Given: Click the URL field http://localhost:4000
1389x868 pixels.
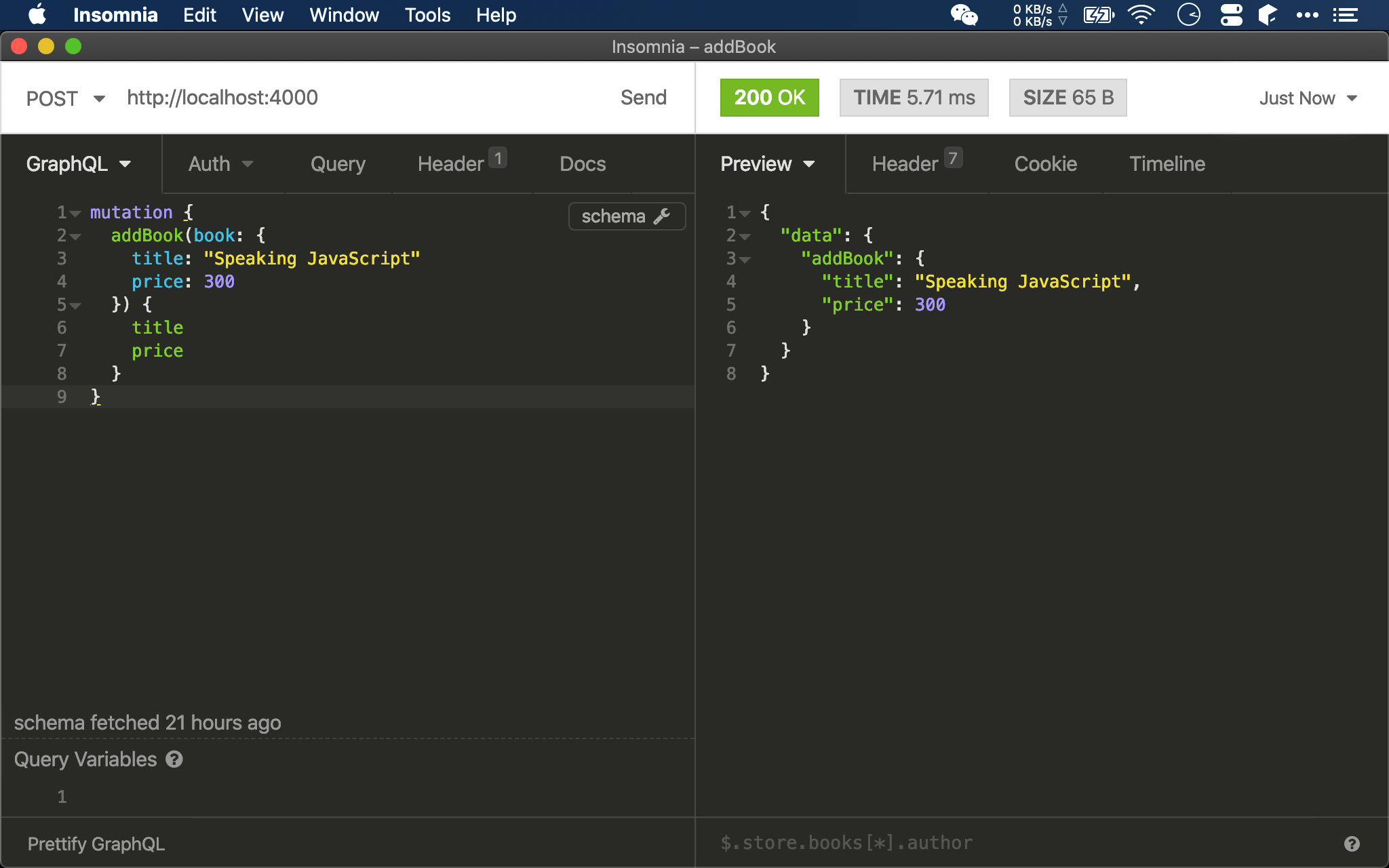Looking at the screenshot, I should coord(222,98).
